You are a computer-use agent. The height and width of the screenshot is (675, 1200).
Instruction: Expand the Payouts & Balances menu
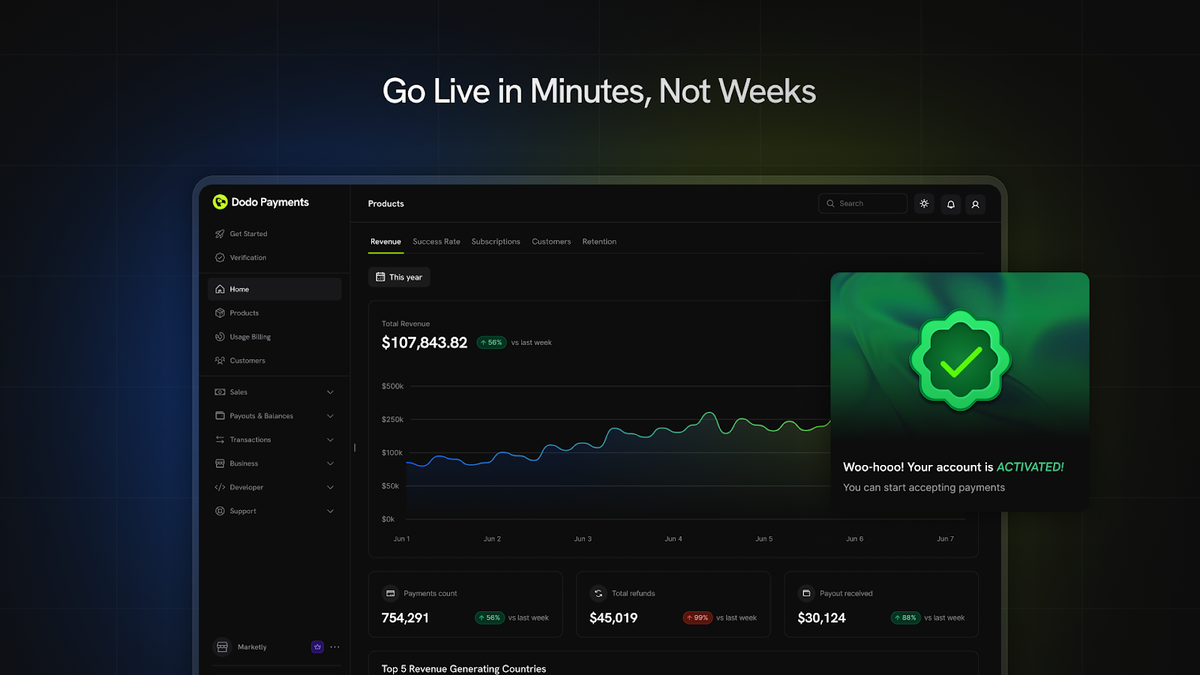[x=330, y=416]
